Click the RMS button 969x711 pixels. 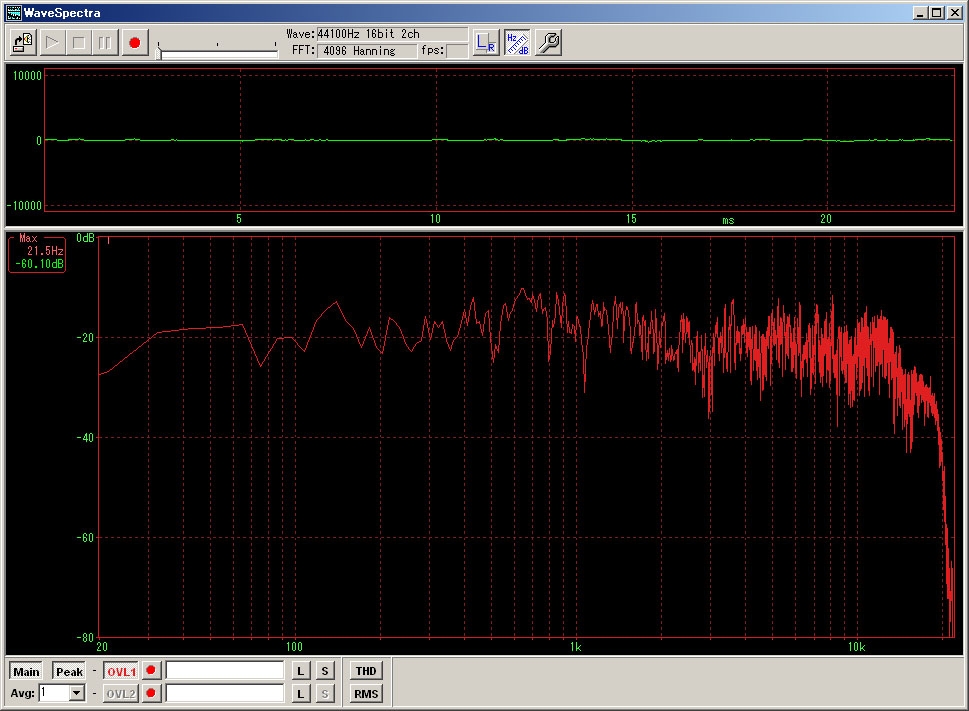coord(366,693)
